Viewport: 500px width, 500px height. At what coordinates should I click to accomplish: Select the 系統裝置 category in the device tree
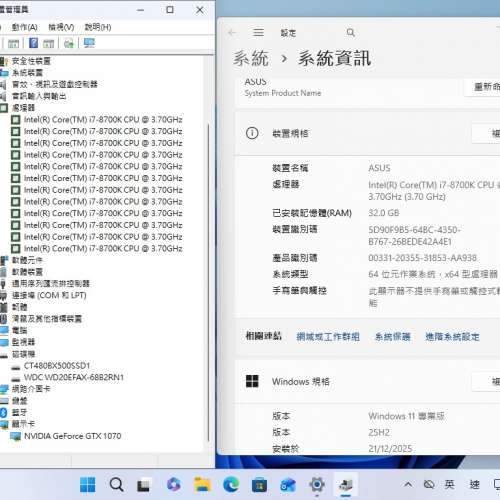[27, 73]
